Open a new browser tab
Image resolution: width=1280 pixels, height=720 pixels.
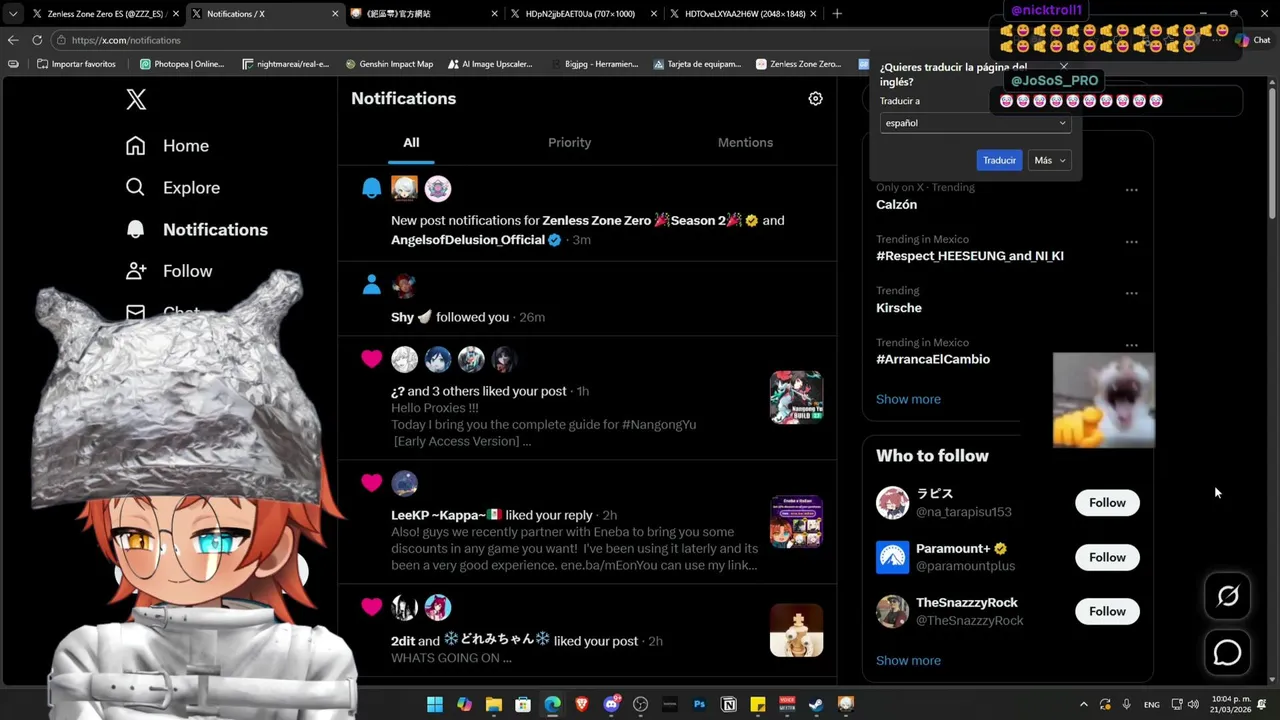point(837,14)
